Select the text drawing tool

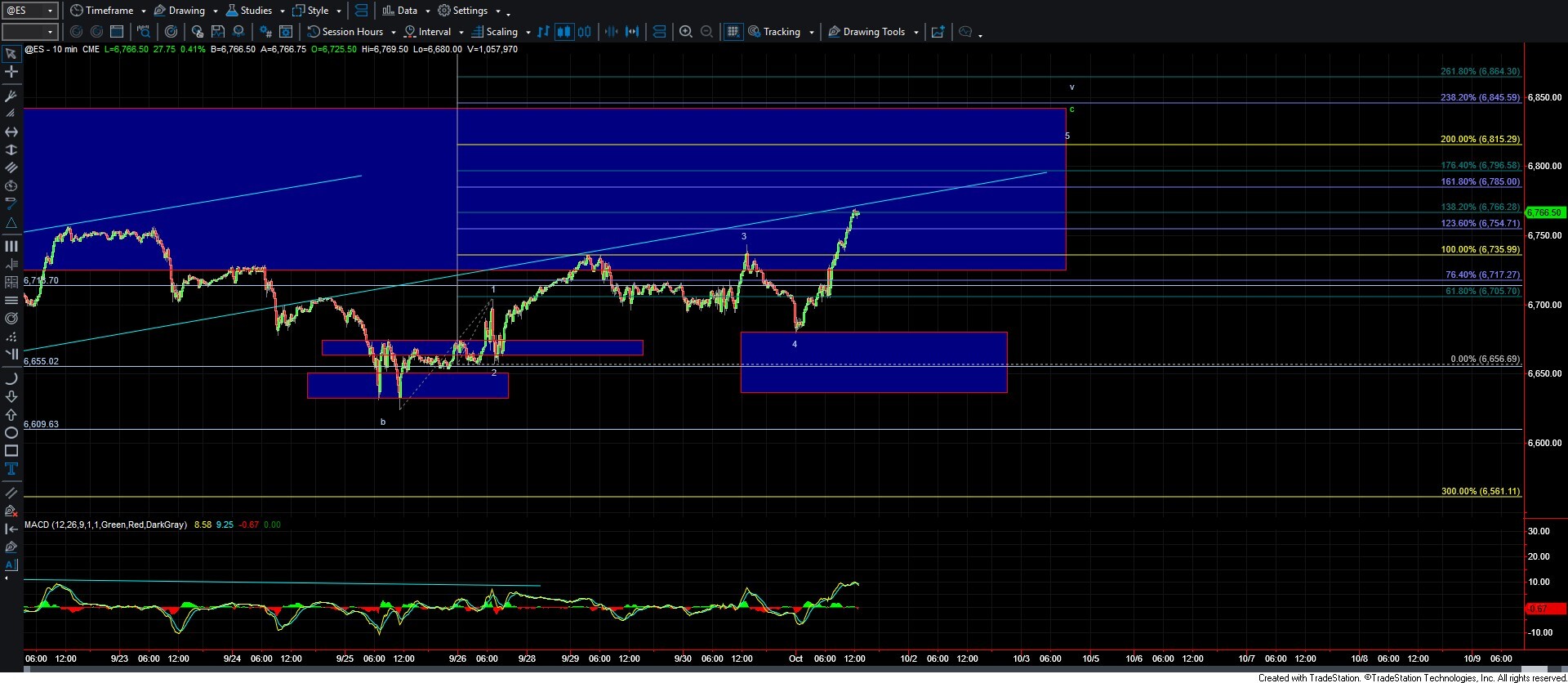11,469
